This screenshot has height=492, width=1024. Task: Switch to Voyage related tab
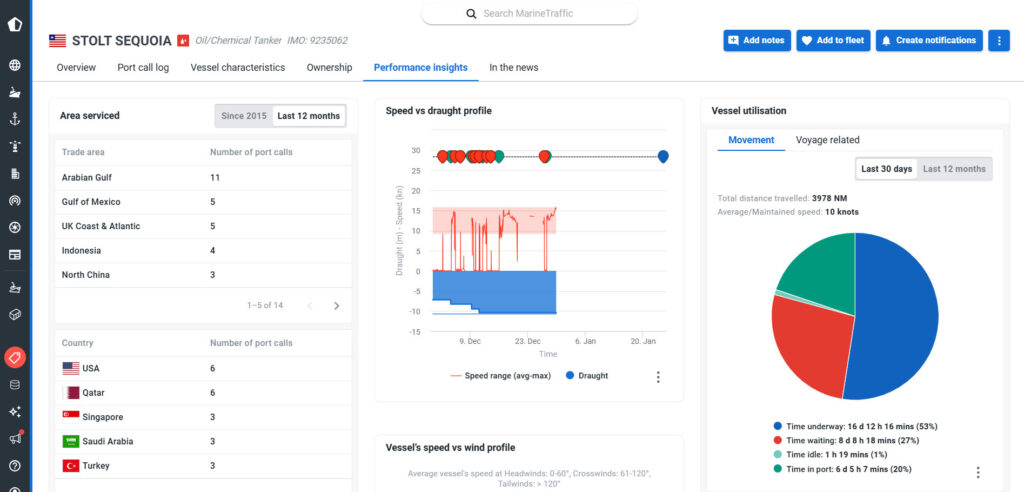pyautogui.click(x=827, y=140)
